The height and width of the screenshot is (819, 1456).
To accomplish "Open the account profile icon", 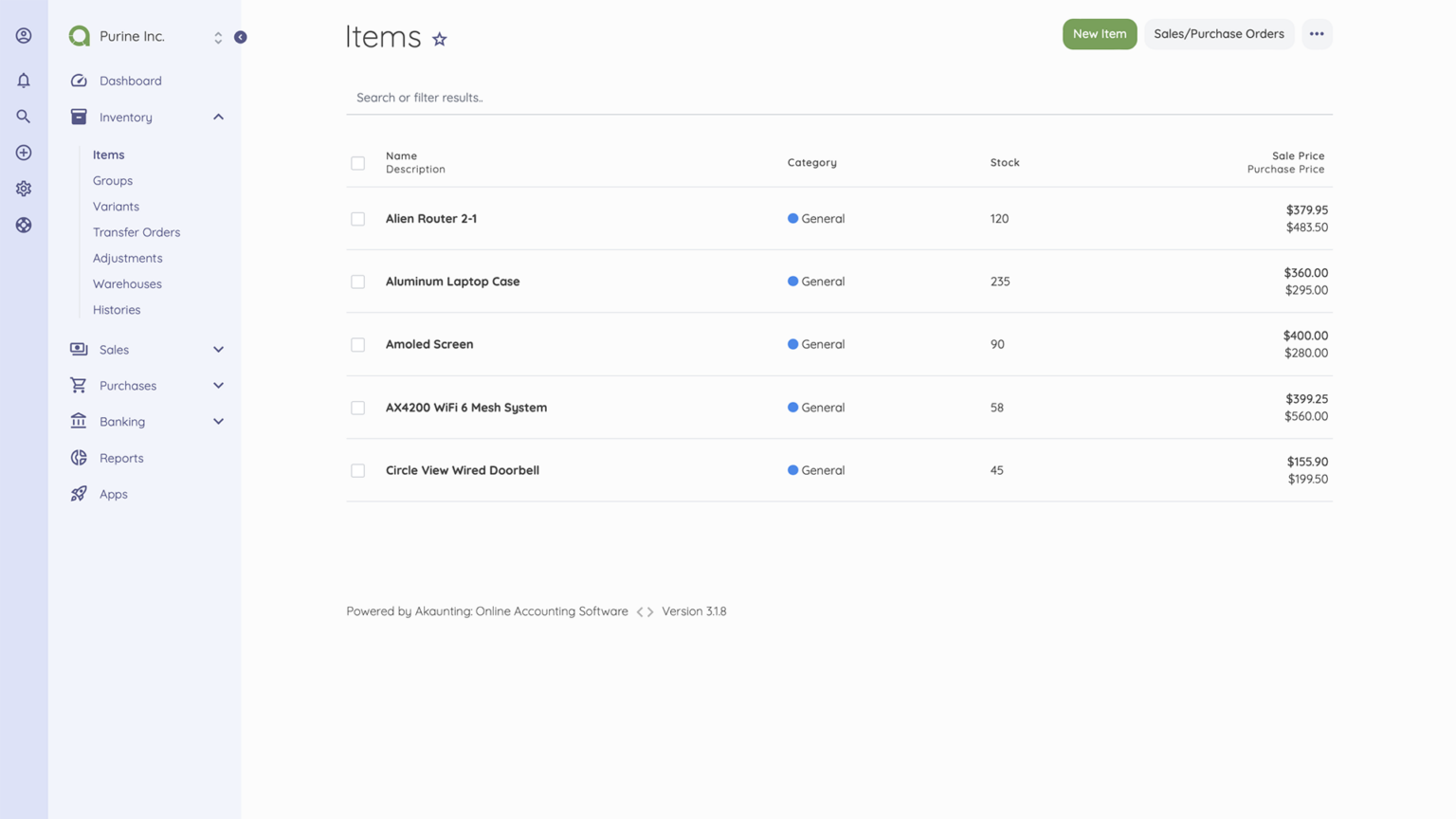I will pos(23,35).
